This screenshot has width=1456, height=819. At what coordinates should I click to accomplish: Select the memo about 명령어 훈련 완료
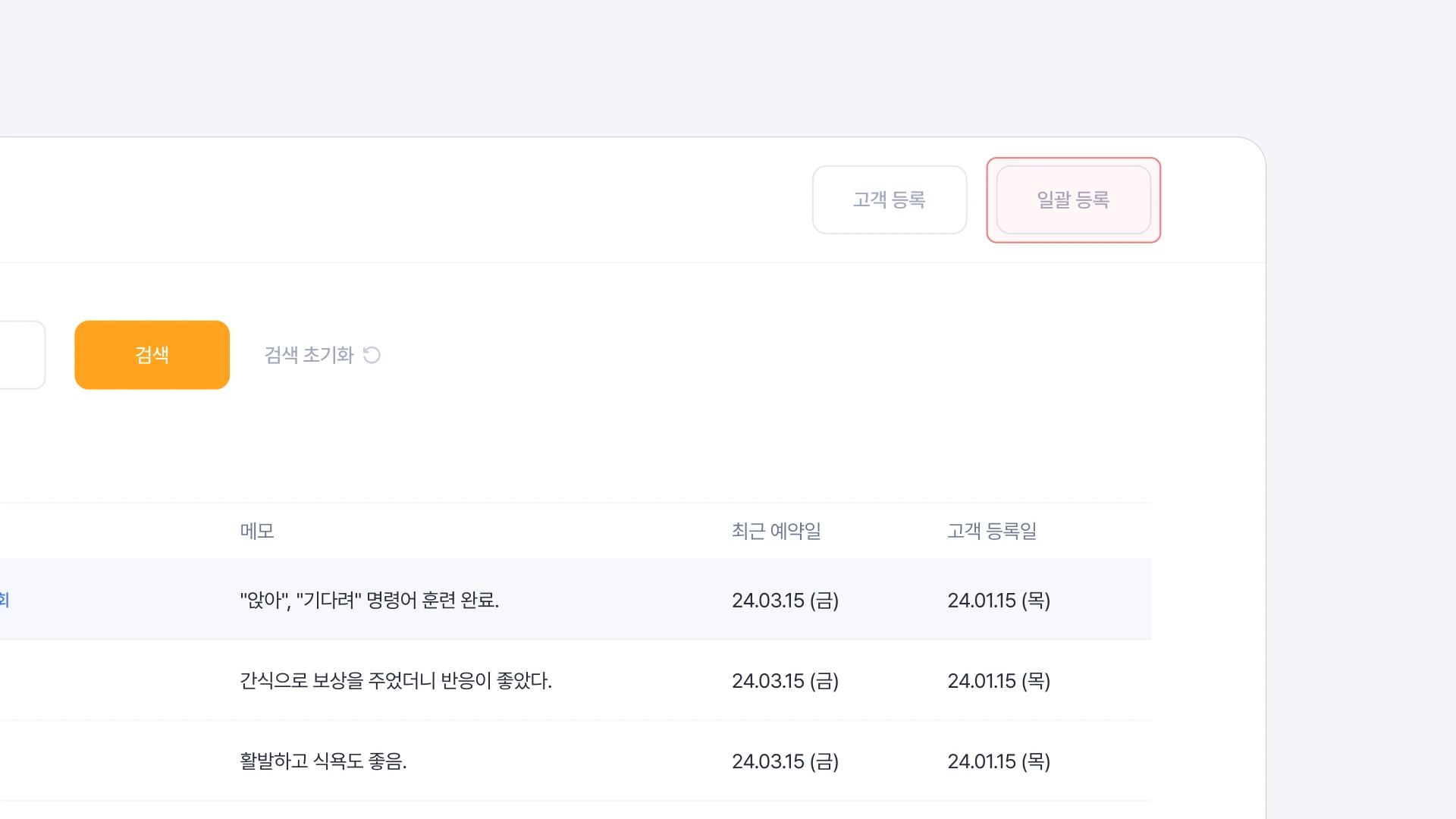369,600
